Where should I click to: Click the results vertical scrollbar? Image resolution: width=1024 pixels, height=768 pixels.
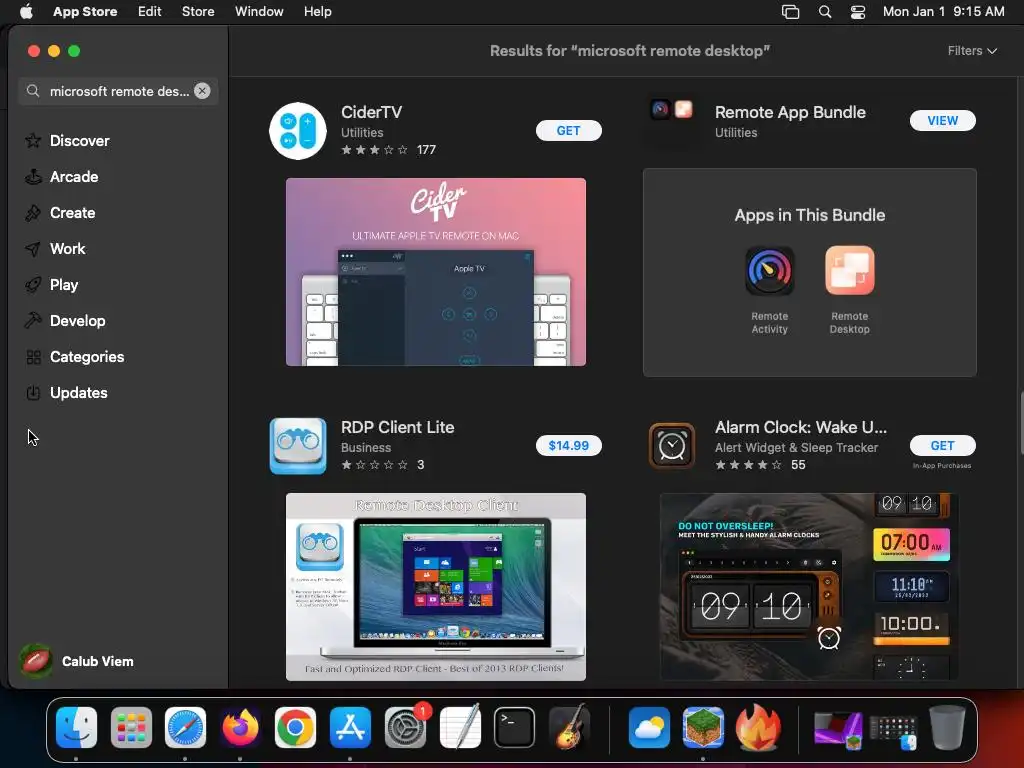pyautogui.click(x=1021, y=423)
